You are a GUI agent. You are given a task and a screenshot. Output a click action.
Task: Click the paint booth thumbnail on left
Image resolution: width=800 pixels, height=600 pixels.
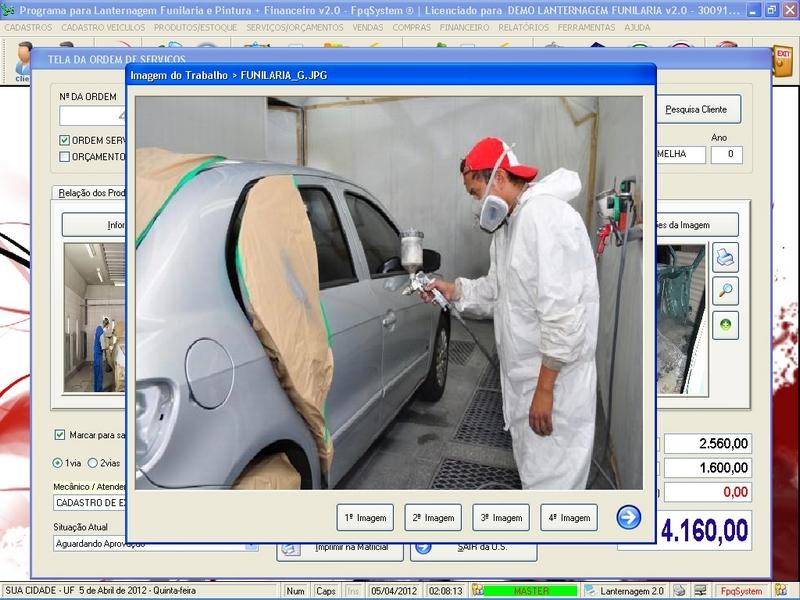point(94,317)
